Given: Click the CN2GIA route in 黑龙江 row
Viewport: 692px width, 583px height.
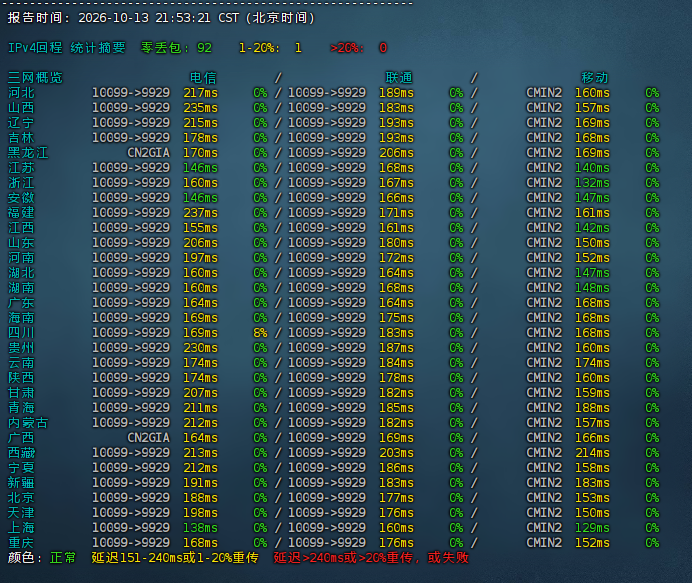Looking at the screenshot, I should coord(148,153).
